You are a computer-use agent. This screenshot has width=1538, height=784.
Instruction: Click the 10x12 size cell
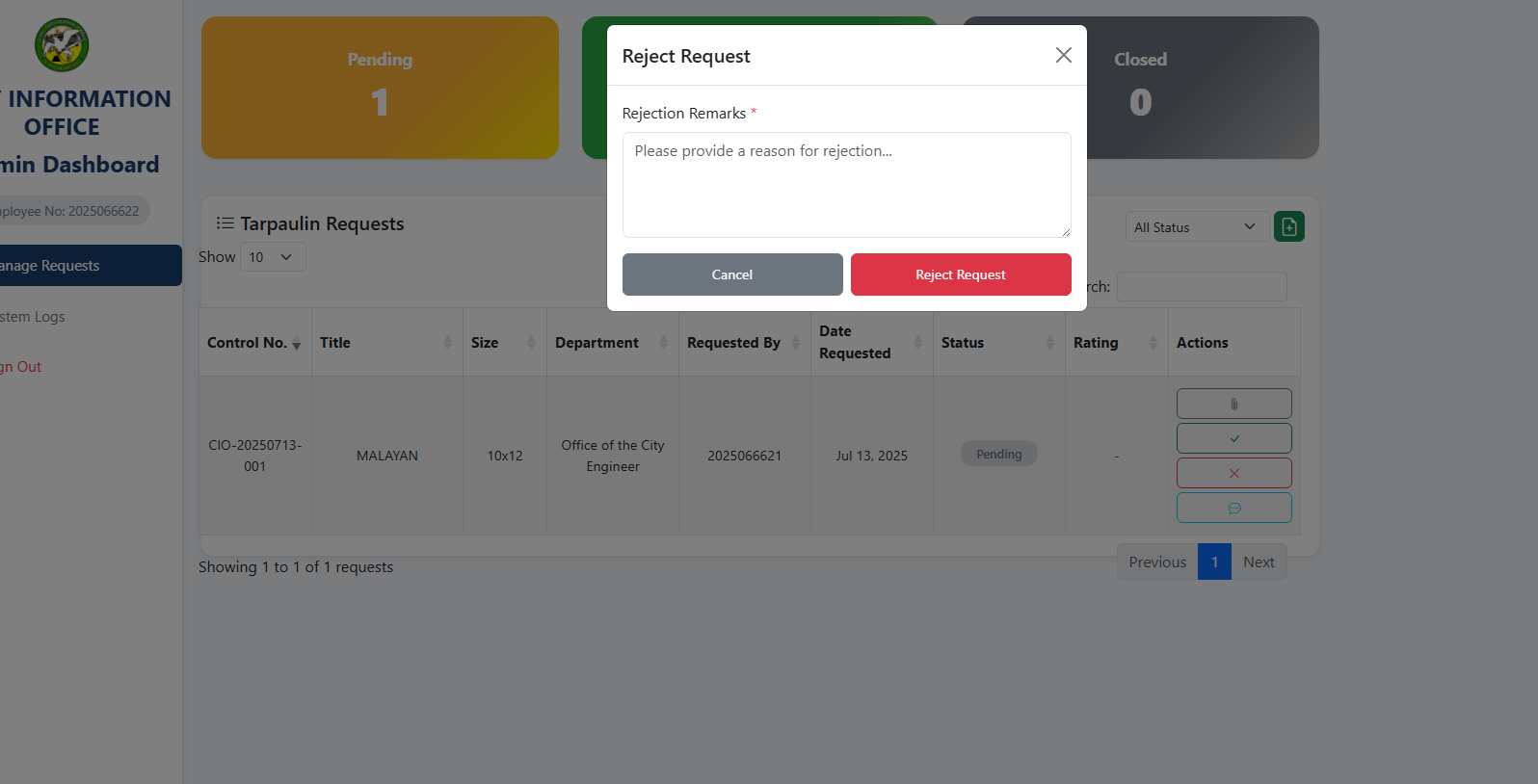[505, 456]
